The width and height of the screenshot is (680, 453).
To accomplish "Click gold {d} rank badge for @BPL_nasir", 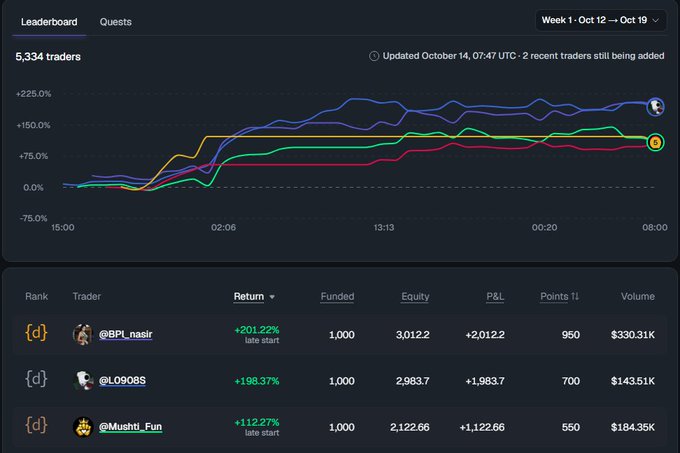I will [x=36, y=333].
